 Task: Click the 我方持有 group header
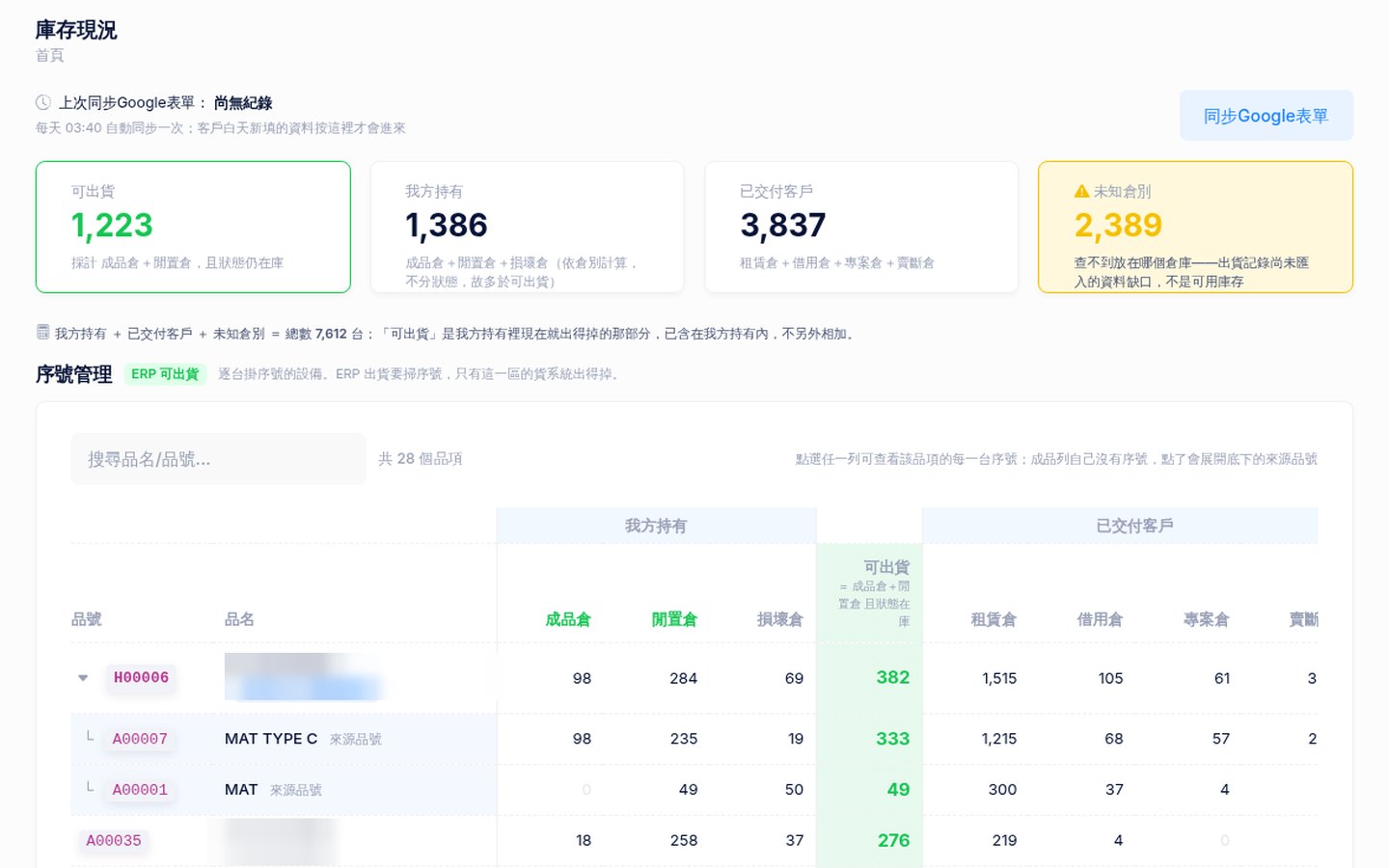[656, 526]
